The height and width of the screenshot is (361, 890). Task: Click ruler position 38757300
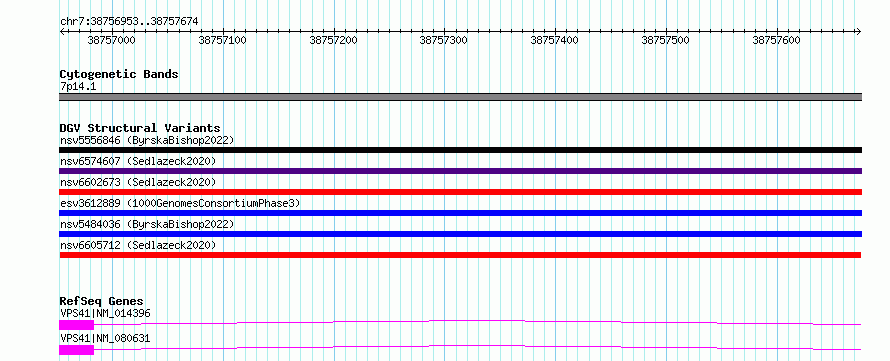pyautogui.click(x=444, y=40)
